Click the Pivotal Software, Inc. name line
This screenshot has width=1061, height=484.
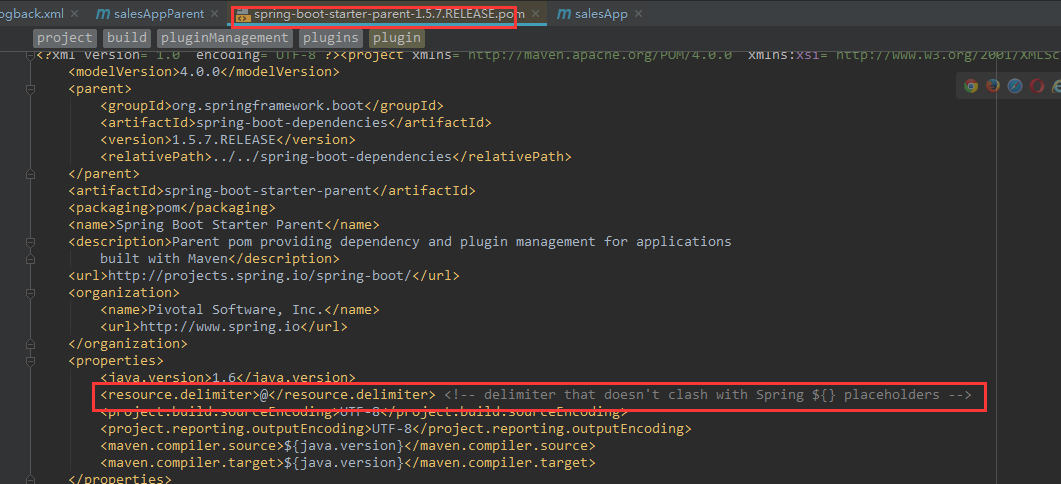[240, 309]
